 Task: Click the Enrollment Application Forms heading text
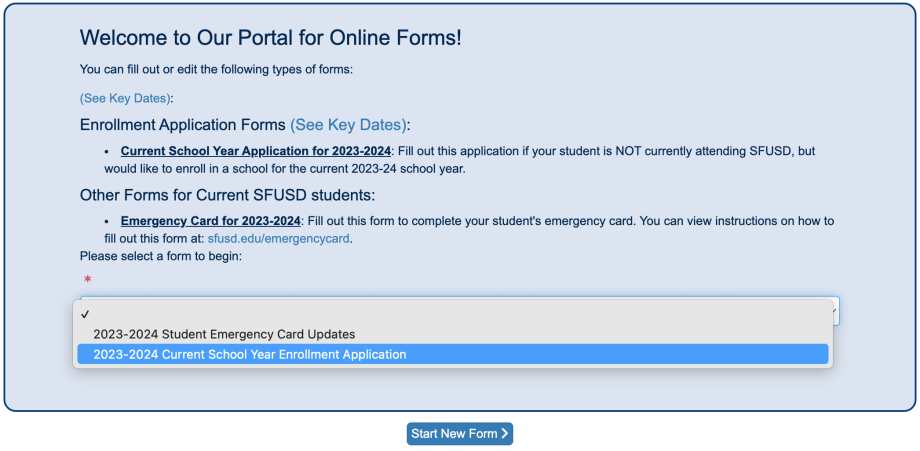click(182, 125)
